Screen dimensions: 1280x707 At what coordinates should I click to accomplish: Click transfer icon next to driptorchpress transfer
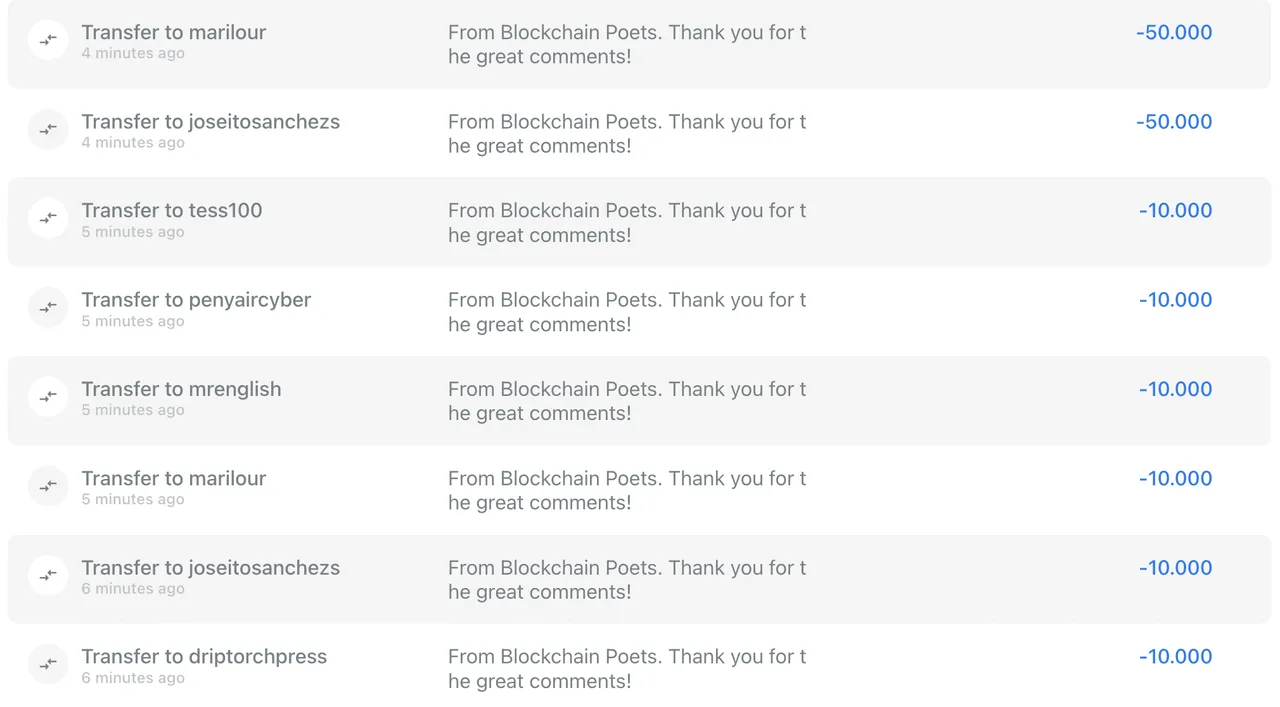(48, 664)
